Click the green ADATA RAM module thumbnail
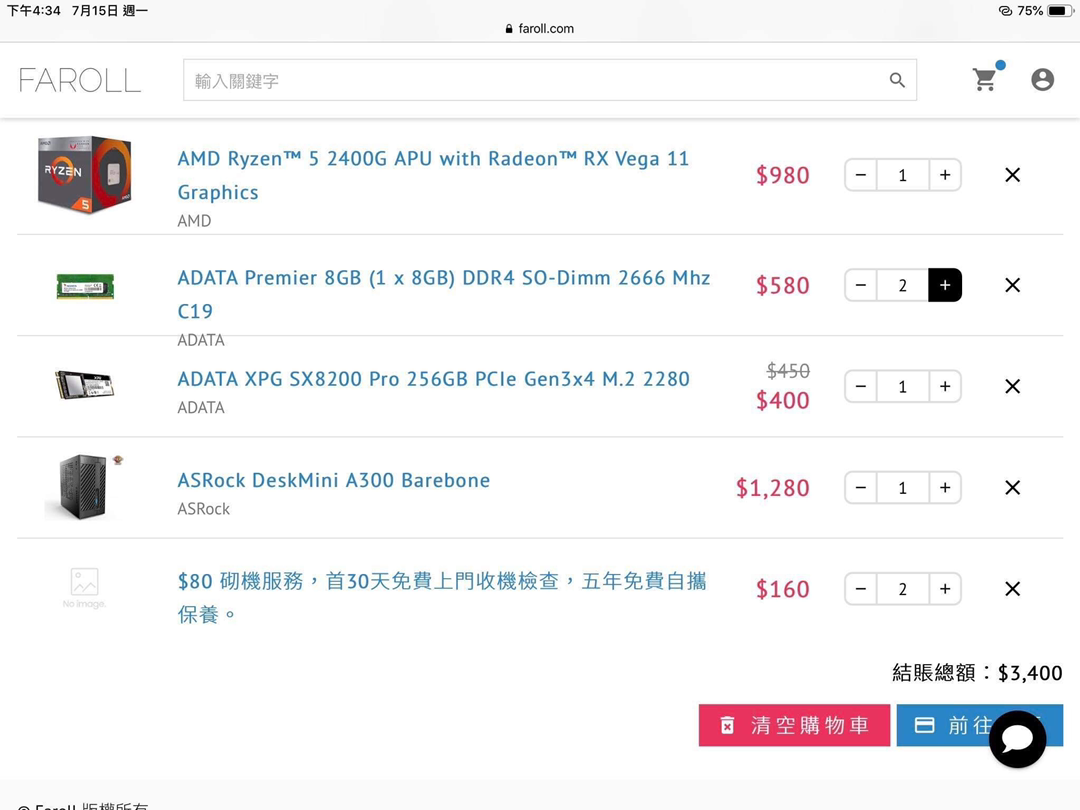Viewport: 1080px width, 810px height. click(x=85, y=286)
